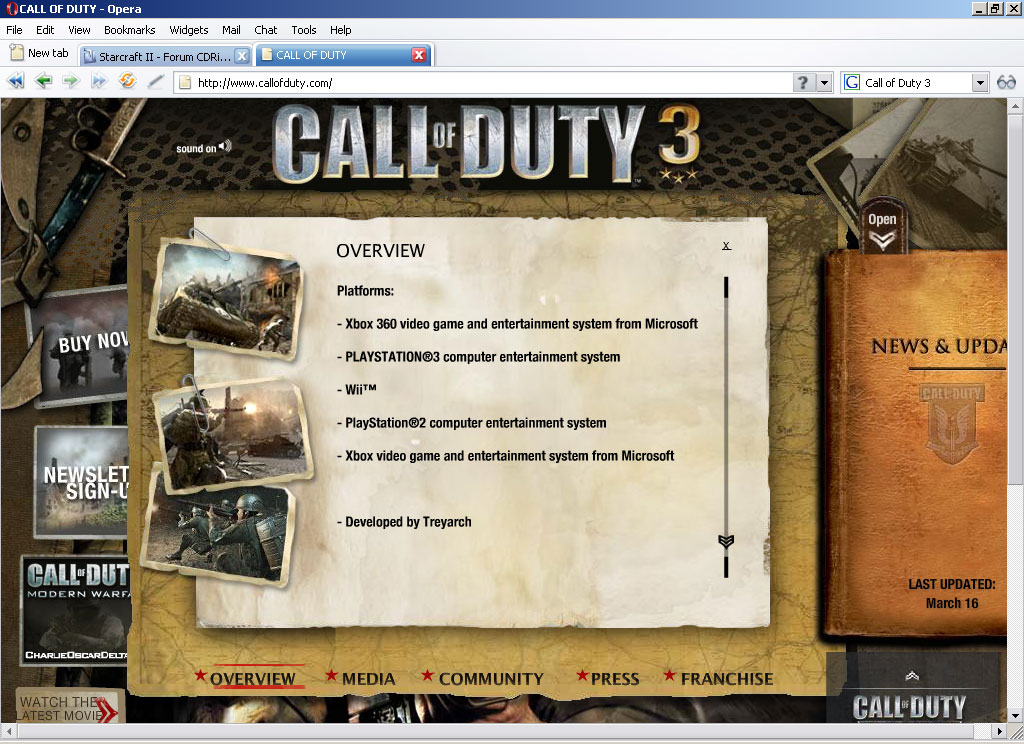Click the question mark icon in the address bar

click(802, 83)
